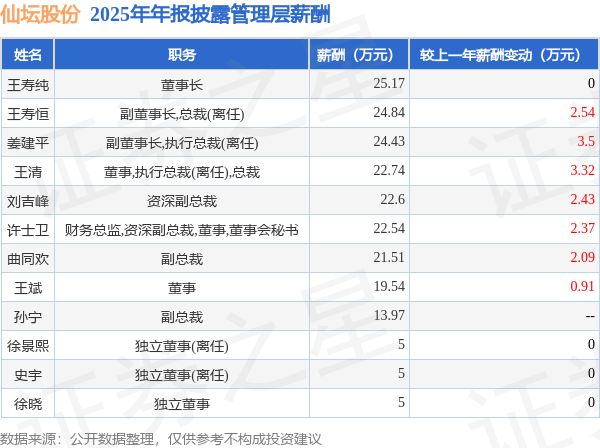Click the red change value 3.5
600x448 pixels.
pyautogui.click(x=586, y=142)
